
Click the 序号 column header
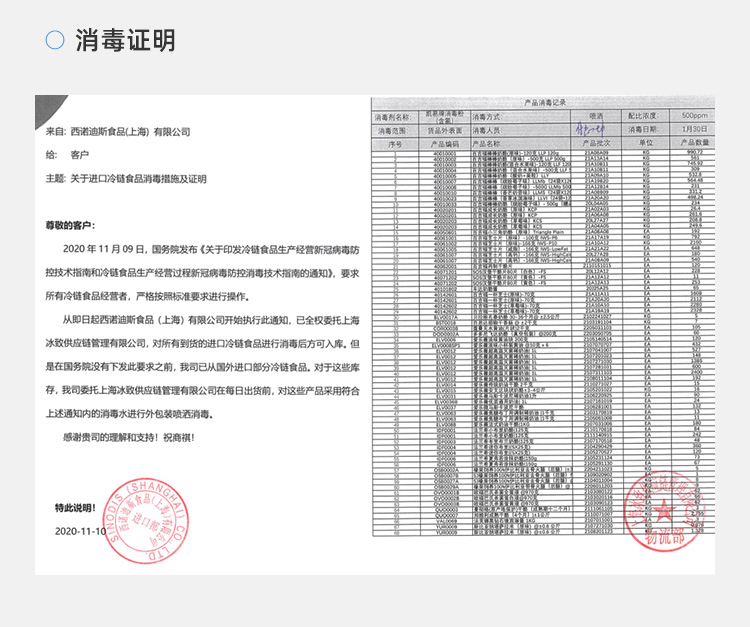point(395,144)
